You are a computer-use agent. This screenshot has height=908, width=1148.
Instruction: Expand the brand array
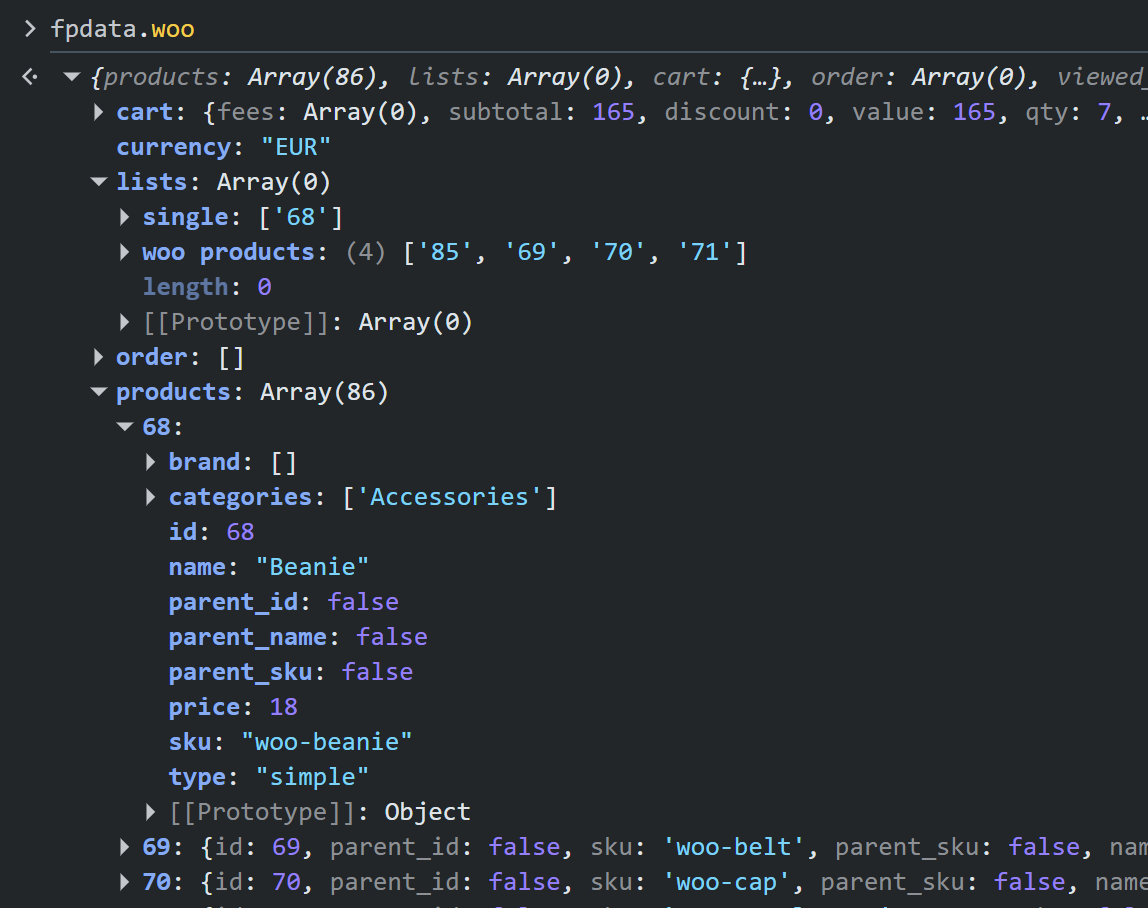(x=150, y=462)
